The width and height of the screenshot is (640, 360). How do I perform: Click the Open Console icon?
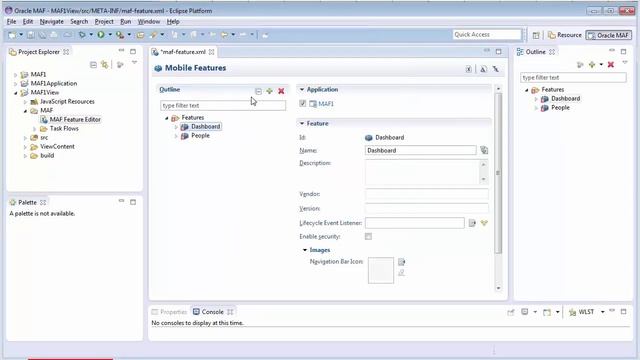pyautogui.click(x=547, y=312)
